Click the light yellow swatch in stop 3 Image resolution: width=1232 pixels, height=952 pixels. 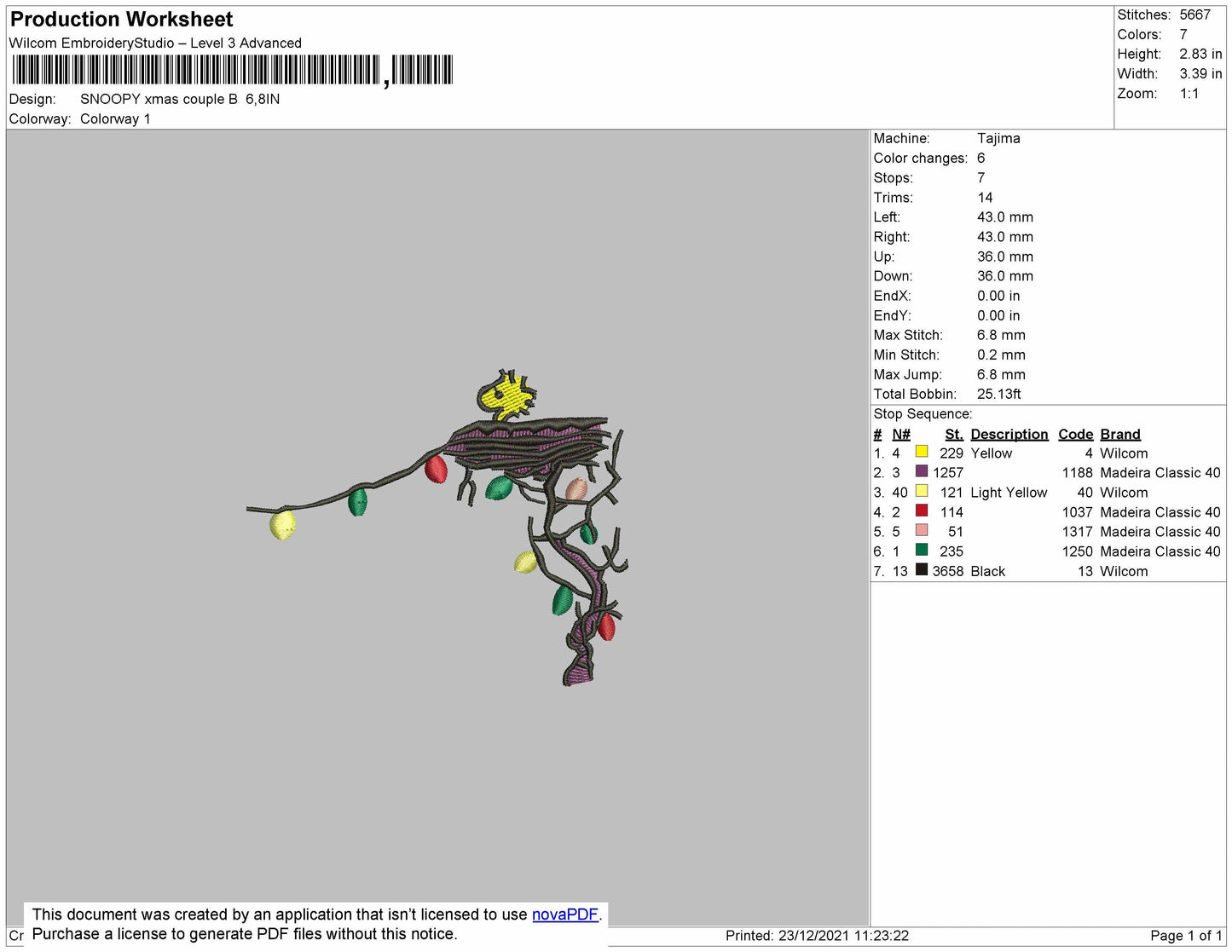(x=922, y=491)
